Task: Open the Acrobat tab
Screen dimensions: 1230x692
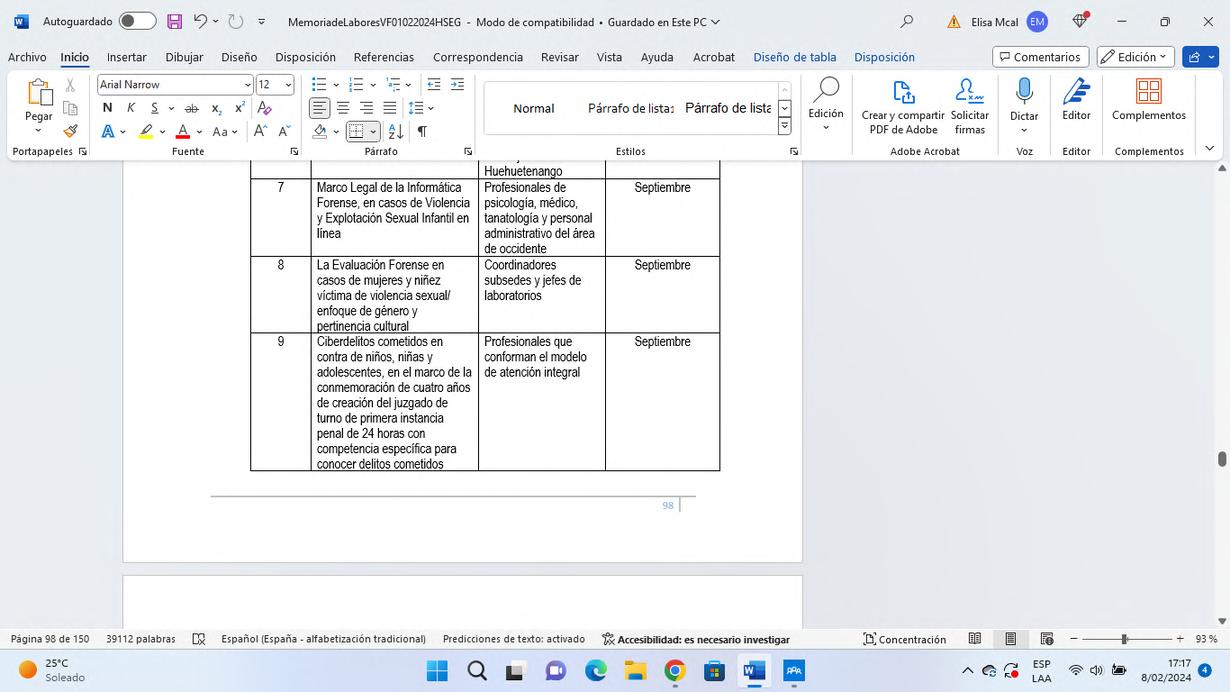Action: pos(714,57)
